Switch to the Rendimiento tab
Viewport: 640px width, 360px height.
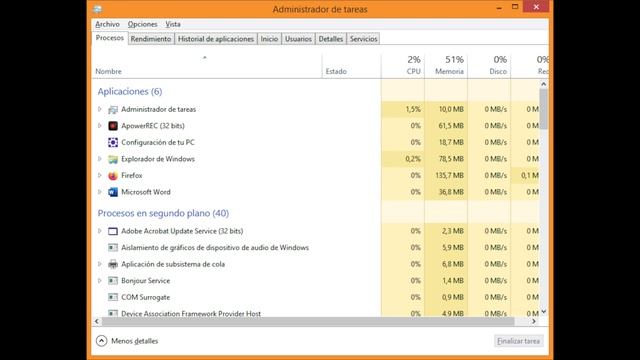pyautogui.click(x=151, y=39)
